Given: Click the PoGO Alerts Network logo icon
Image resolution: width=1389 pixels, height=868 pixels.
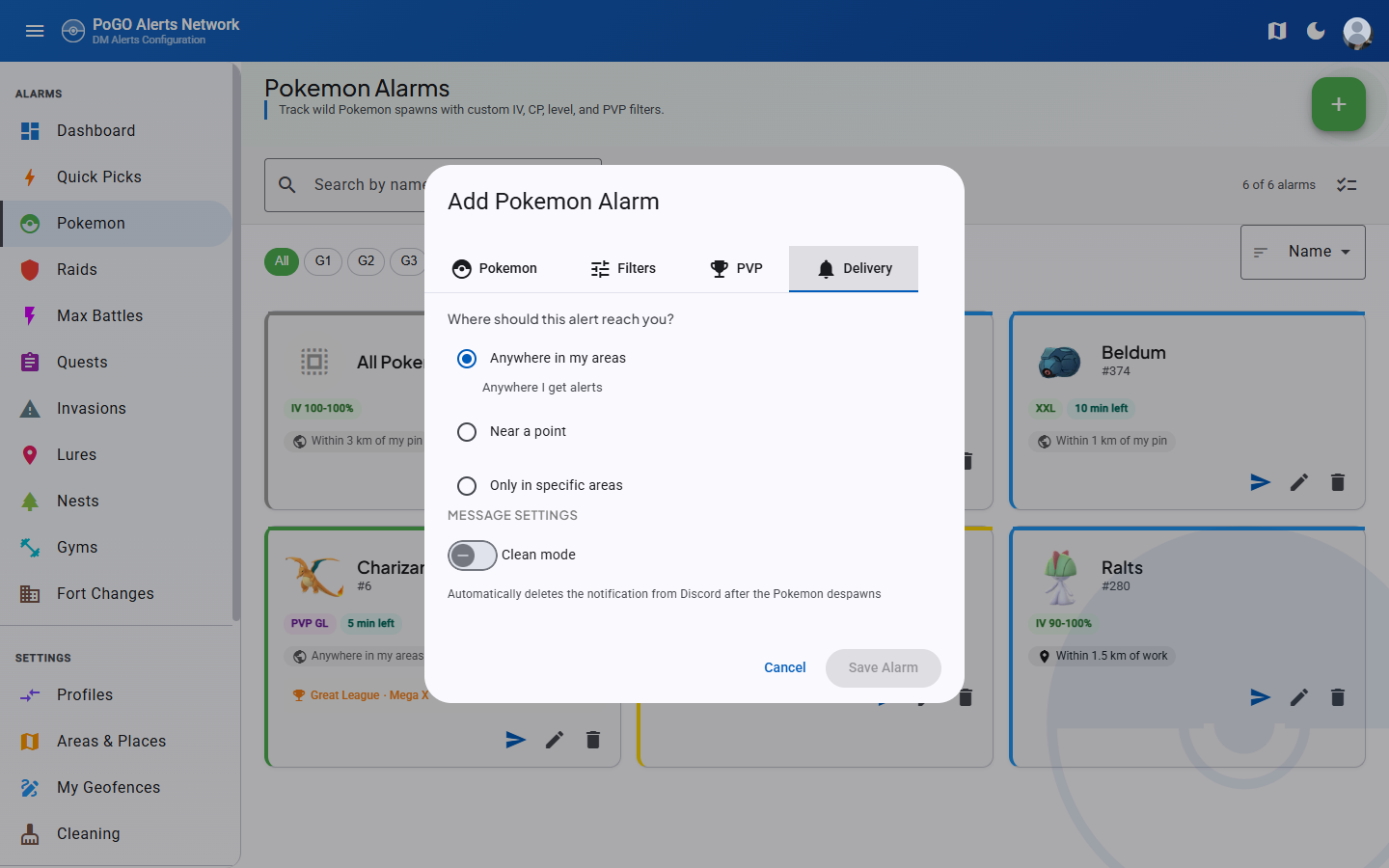Looking at the screenshot, I should pos(73,31).
